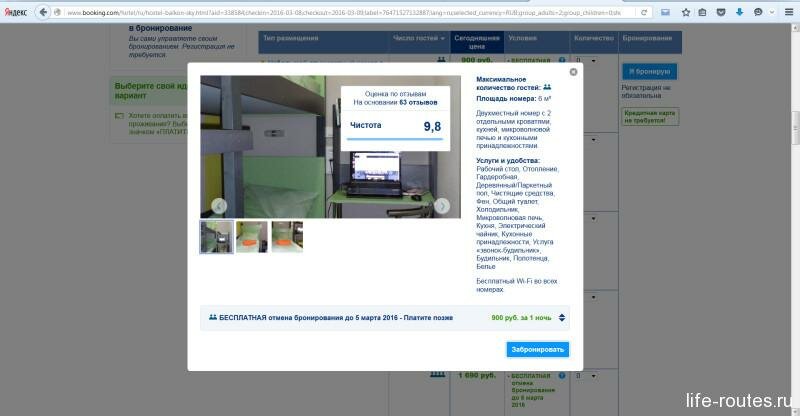Screen dimensions: 800x416
Task: Click the blue info icon beside Условия
Action: 561,60
